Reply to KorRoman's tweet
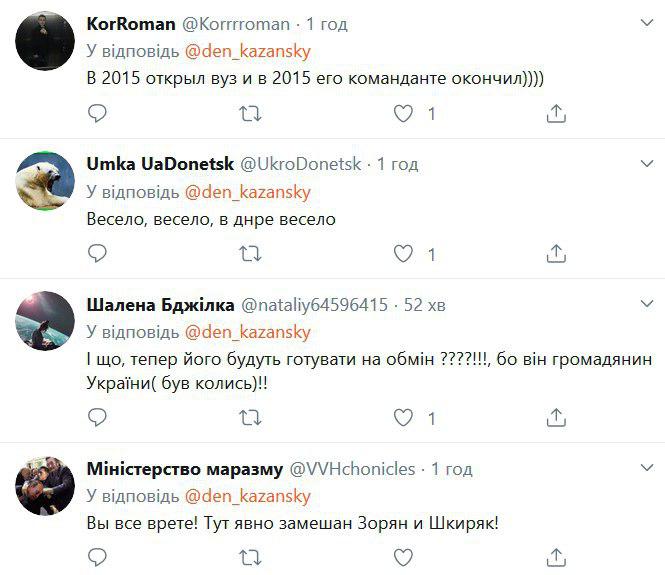Viewport: 665px width, 575px height. pyautogui.click(x=97, y=115)
